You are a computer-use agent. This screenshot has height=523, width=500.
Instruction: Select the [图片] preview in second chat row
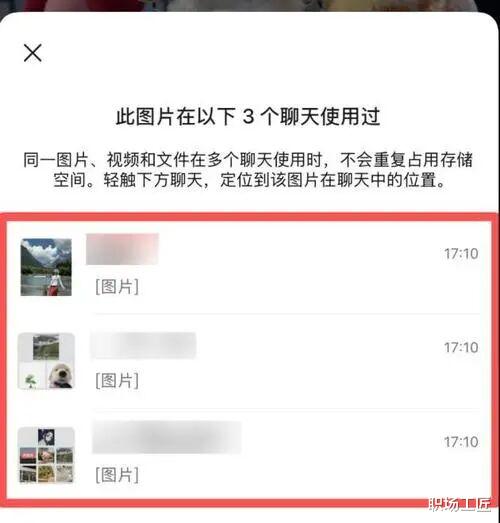pos(117,381)
